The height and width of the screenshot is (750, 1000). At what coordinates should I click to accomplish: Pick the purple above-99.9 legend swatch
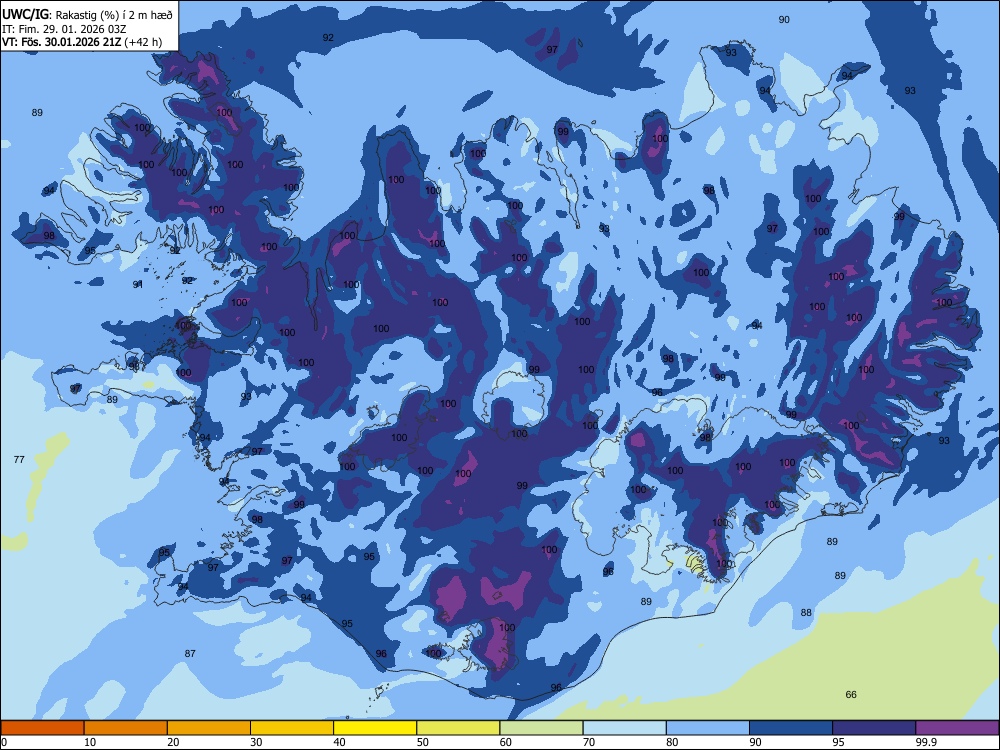point(957,728)
